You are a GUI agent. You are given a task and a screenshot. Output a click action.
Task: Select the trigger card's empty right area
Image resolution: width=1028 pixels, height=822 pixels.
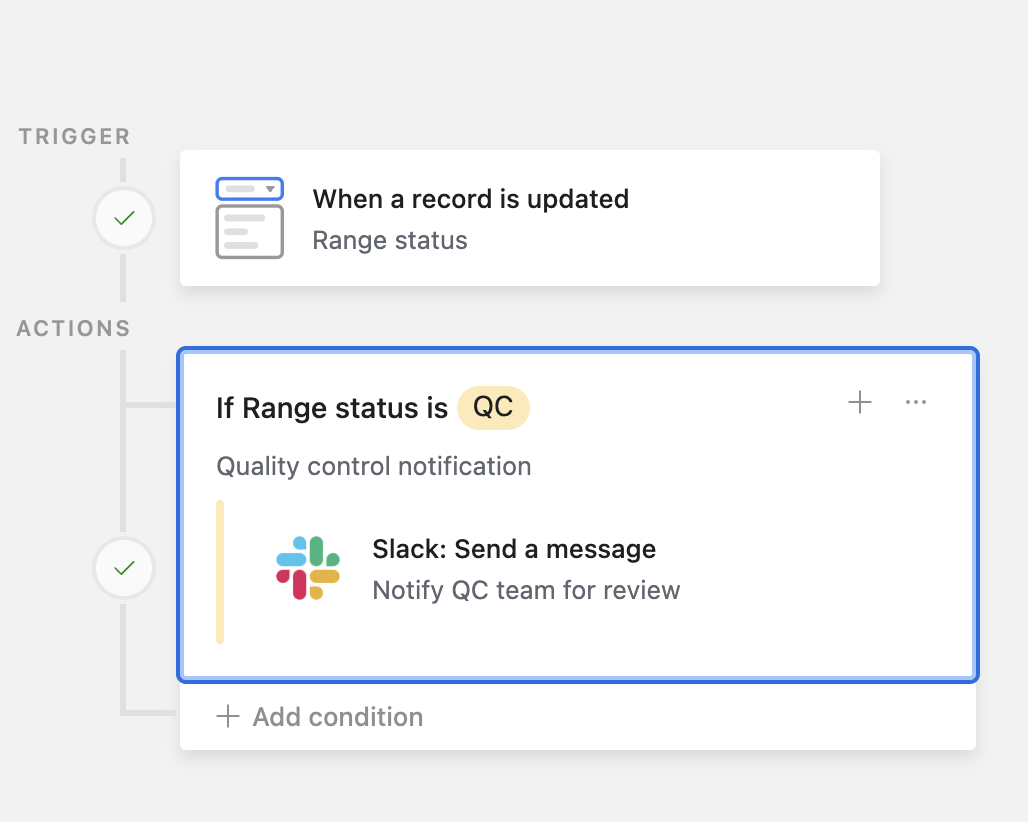click(x=760, y=218)
